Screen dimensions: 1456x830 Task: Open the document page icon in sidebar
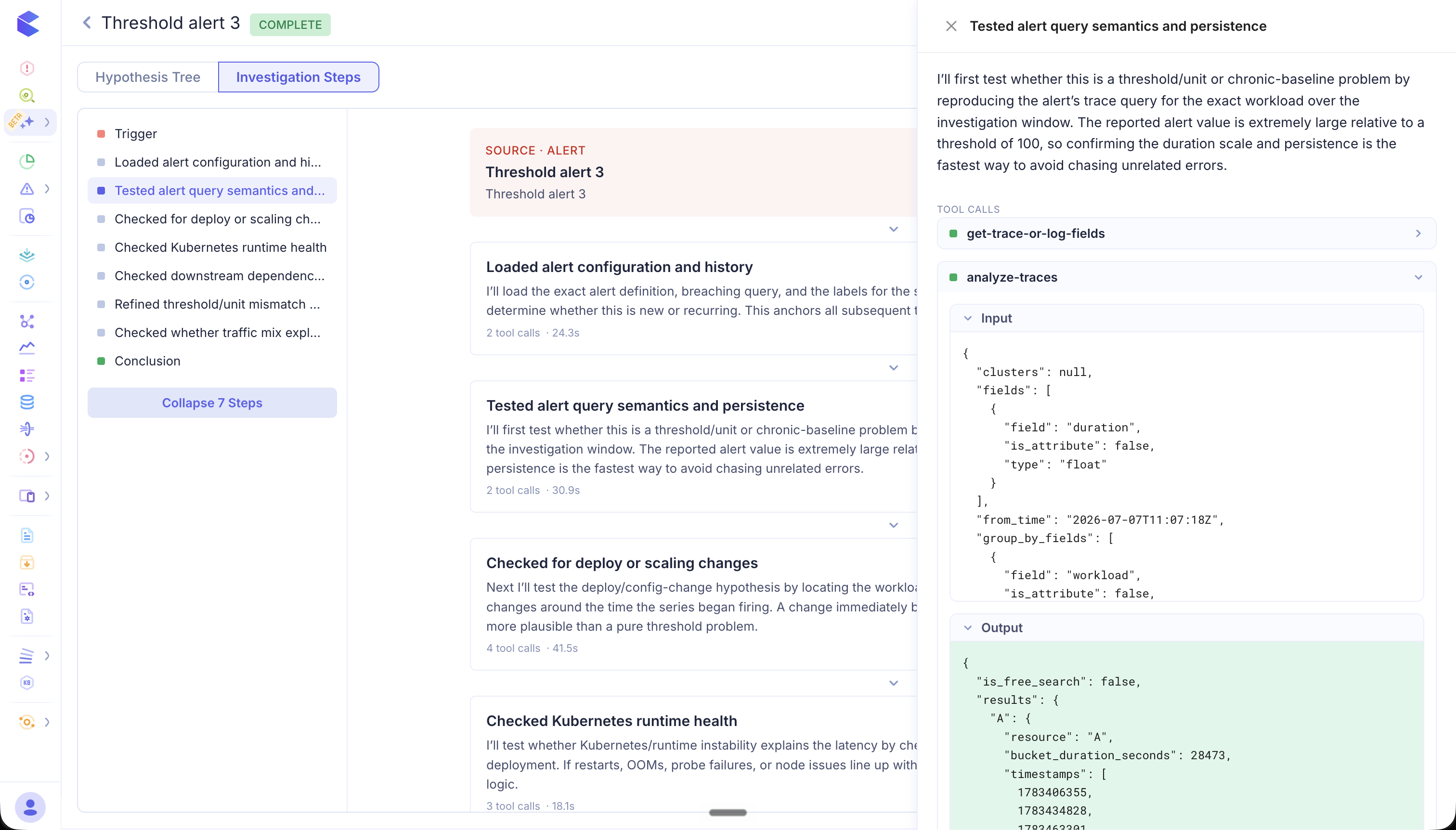[x=27, y=535]
